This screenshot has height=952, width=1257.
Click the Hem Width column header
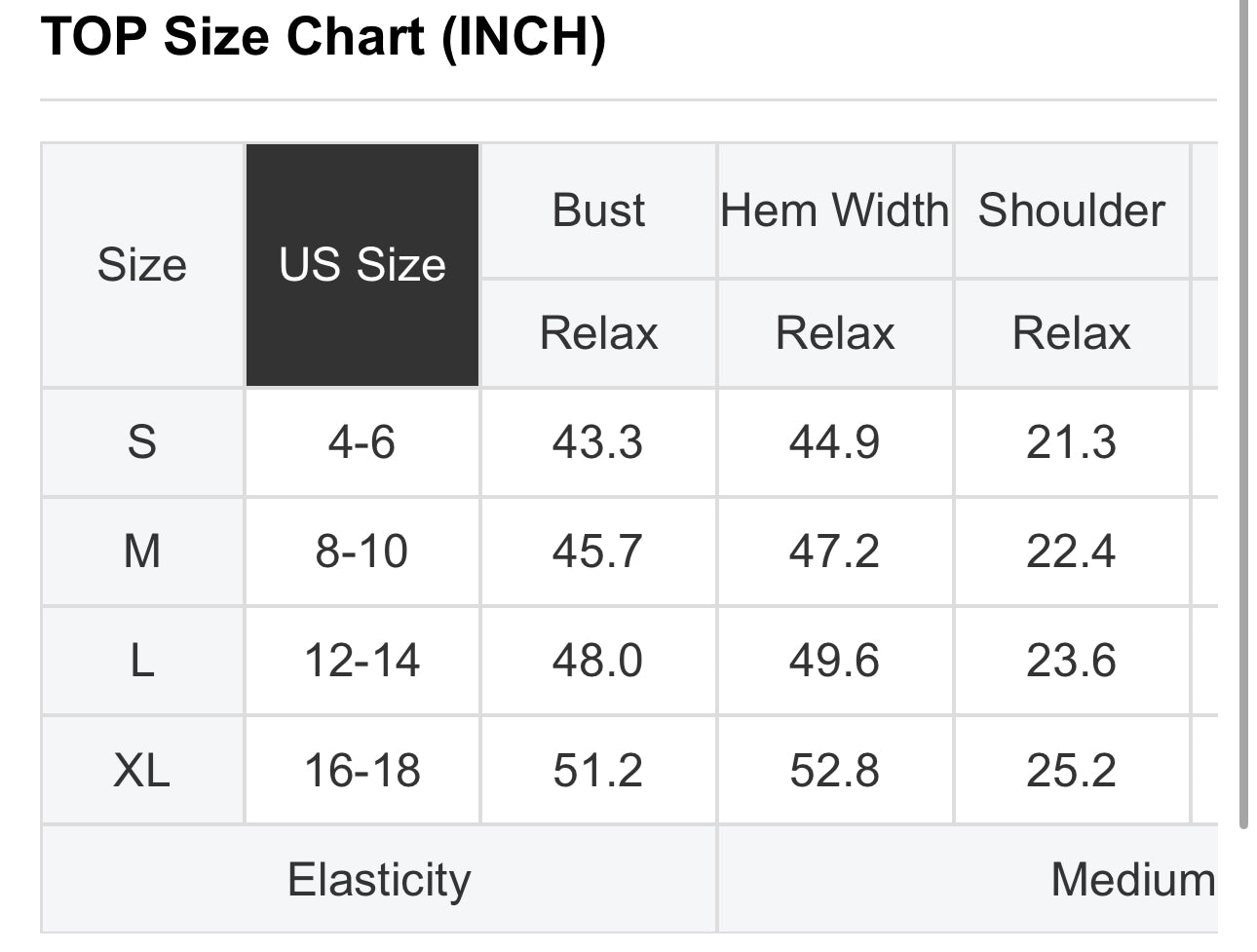point(835,210)
